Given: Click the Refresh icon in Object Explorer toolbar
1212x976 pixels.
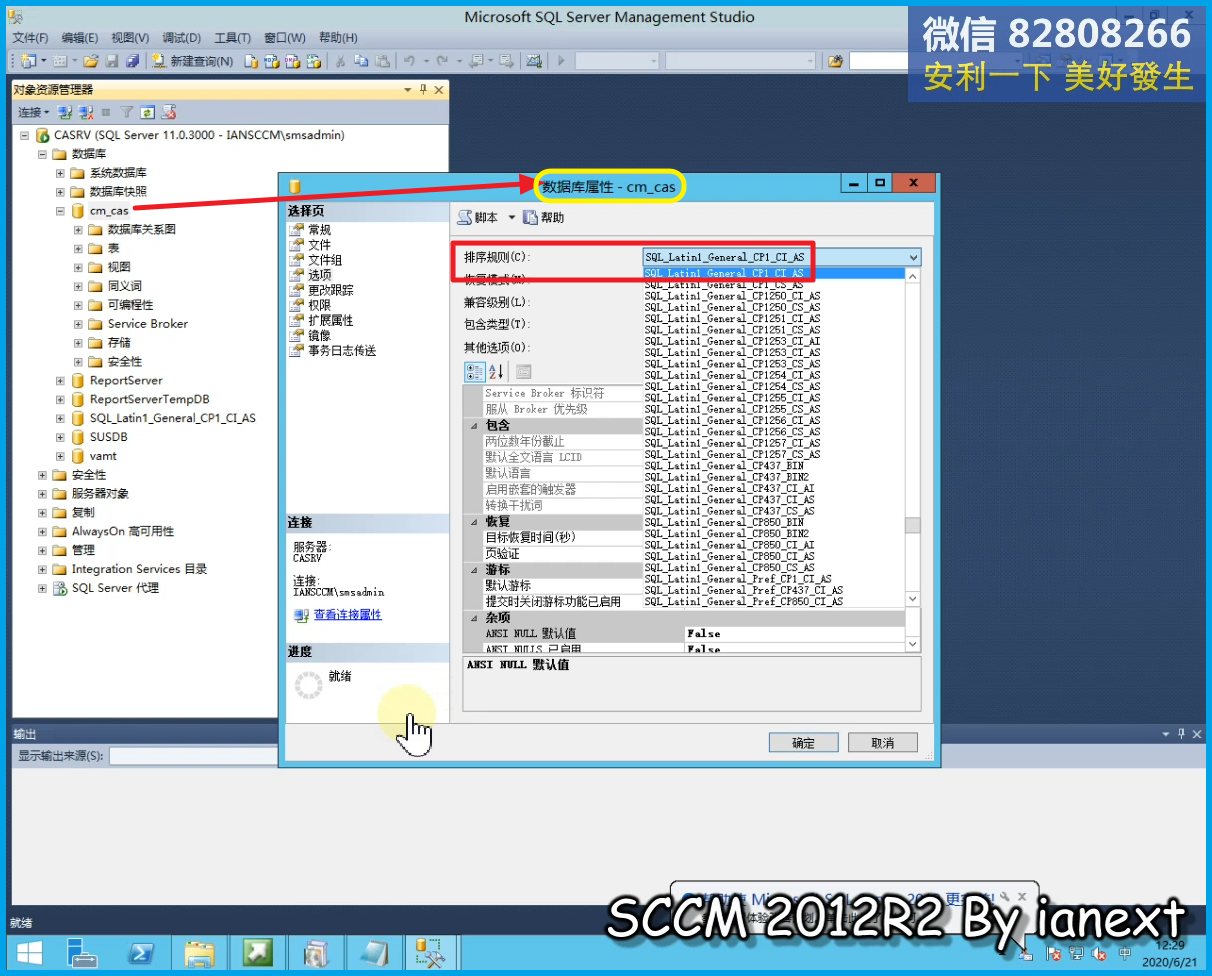Looking at the screenshot, I should point(147,112).
